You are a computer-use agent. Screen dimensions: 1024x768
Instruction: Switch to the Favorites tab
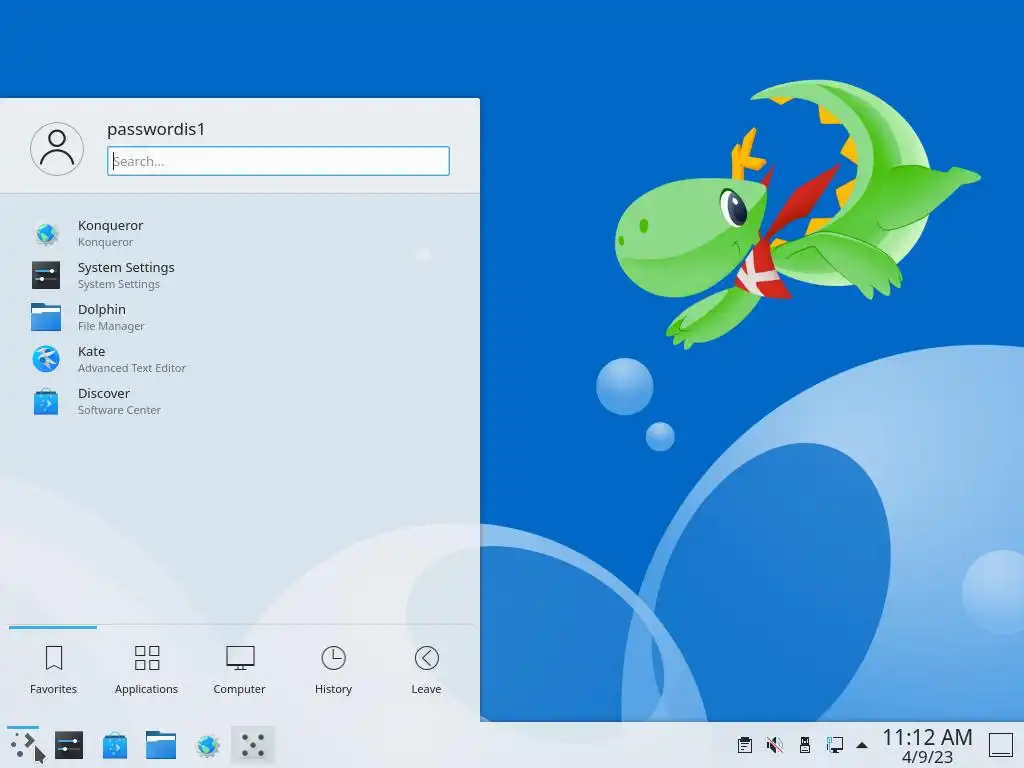point(54,669)
